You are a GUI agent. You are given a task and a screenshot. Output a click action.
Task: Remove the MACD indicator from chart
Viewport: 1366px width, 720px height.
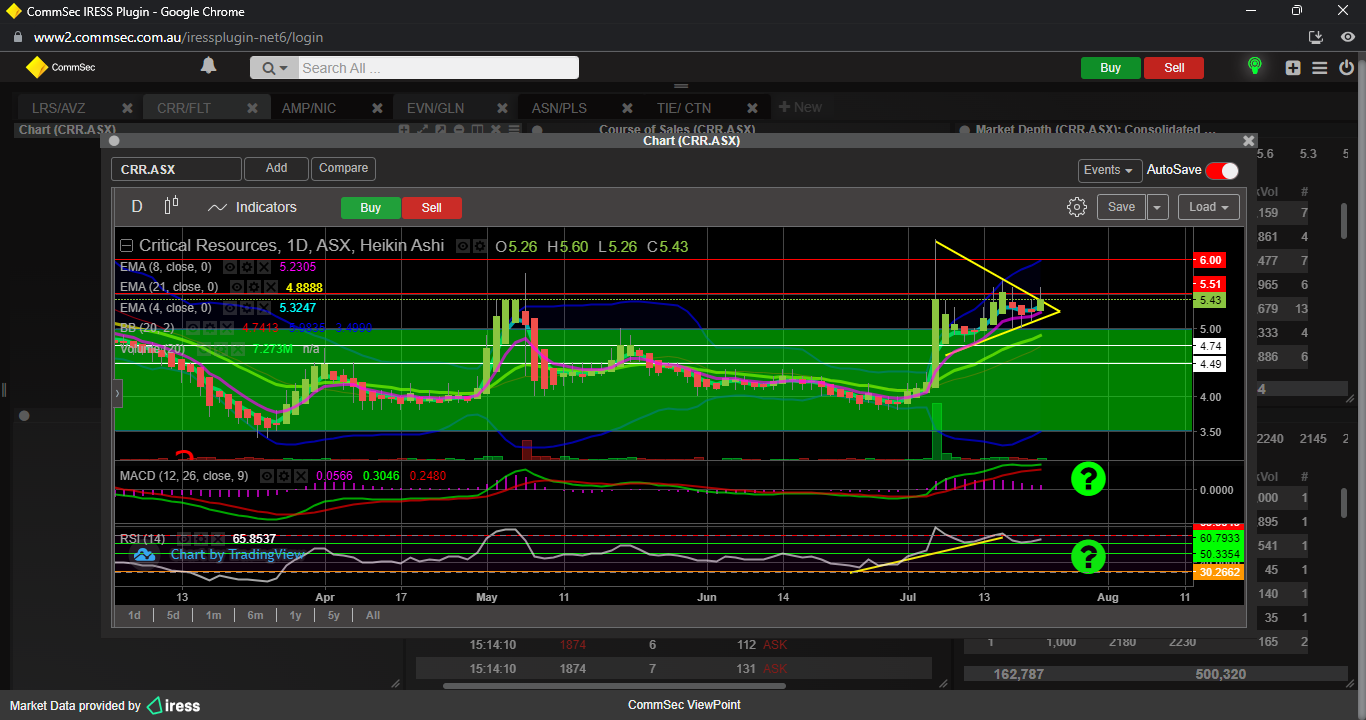pos(301,475)
